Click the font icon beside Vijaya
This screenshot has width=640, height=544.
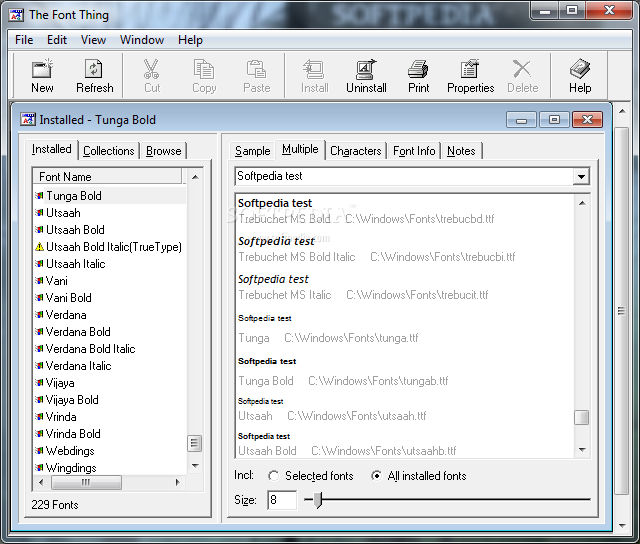click(x=39, y=383)
